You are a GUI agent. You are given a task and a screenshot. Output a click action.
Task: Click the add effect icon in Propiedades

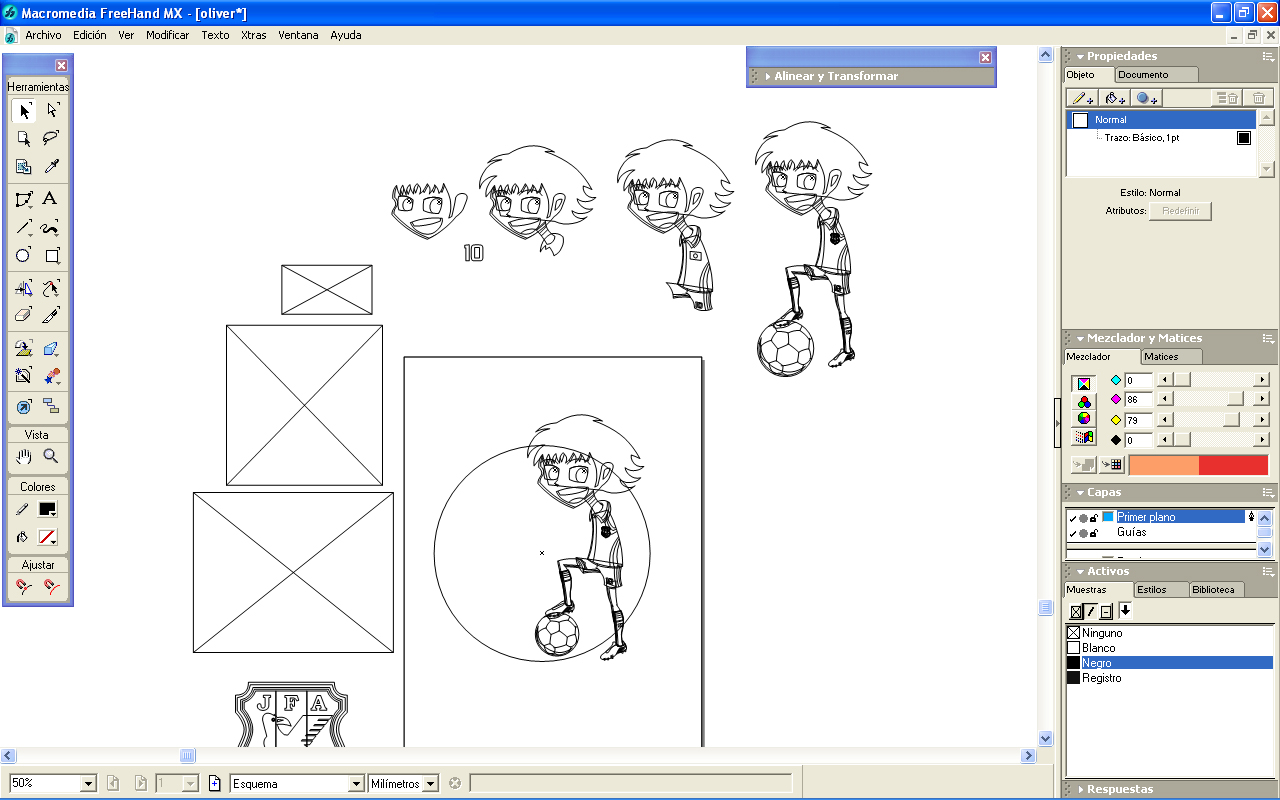coord(1147,98)
